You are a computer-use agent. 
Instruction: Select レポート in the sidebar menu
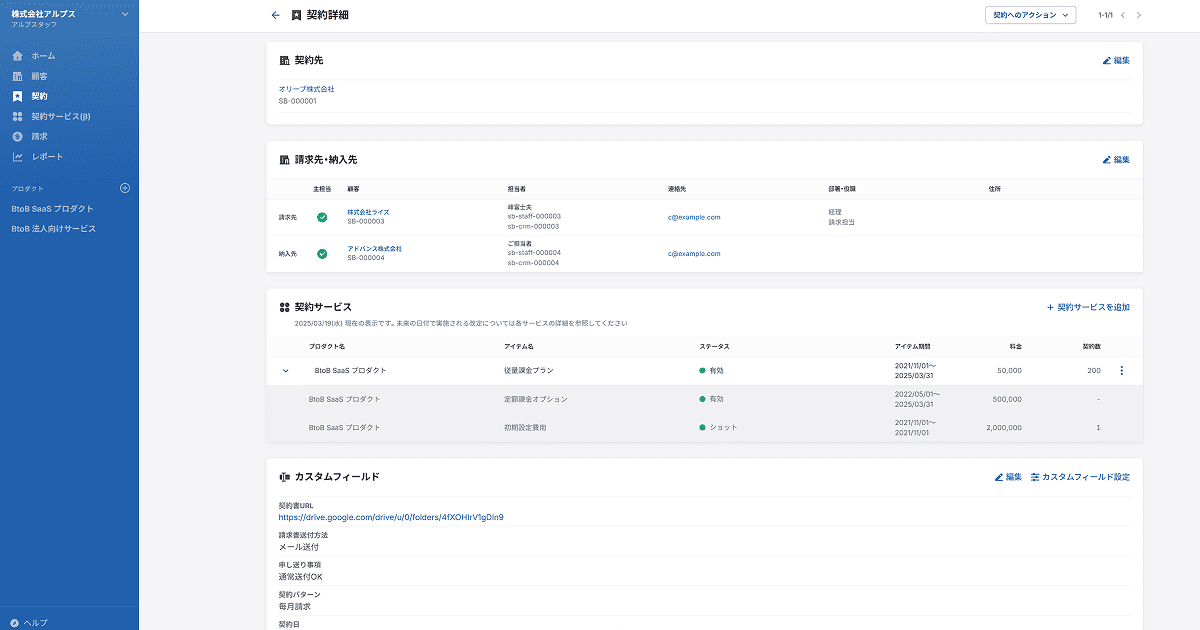[x=47, y=157]
